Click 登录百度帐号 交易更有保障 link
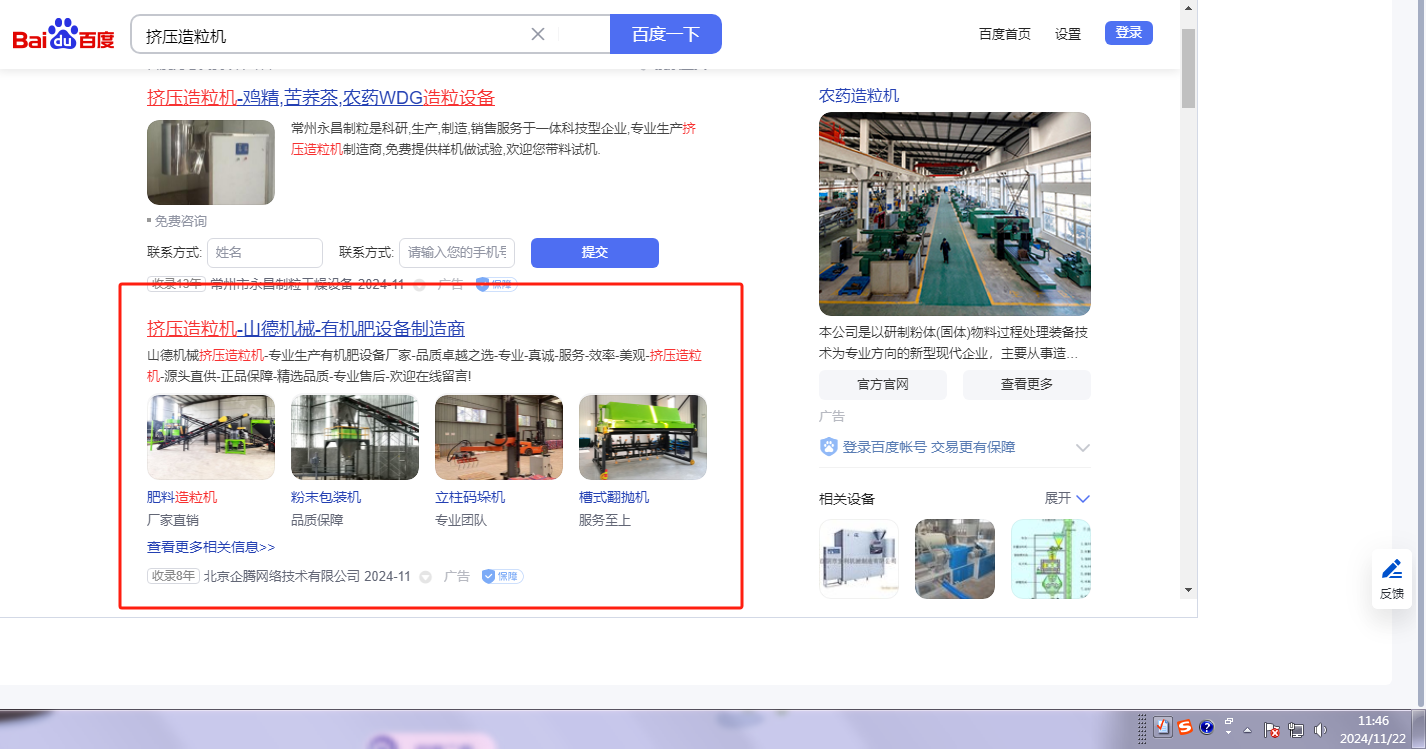This screenshot has height=749, width=1426. 929,447
